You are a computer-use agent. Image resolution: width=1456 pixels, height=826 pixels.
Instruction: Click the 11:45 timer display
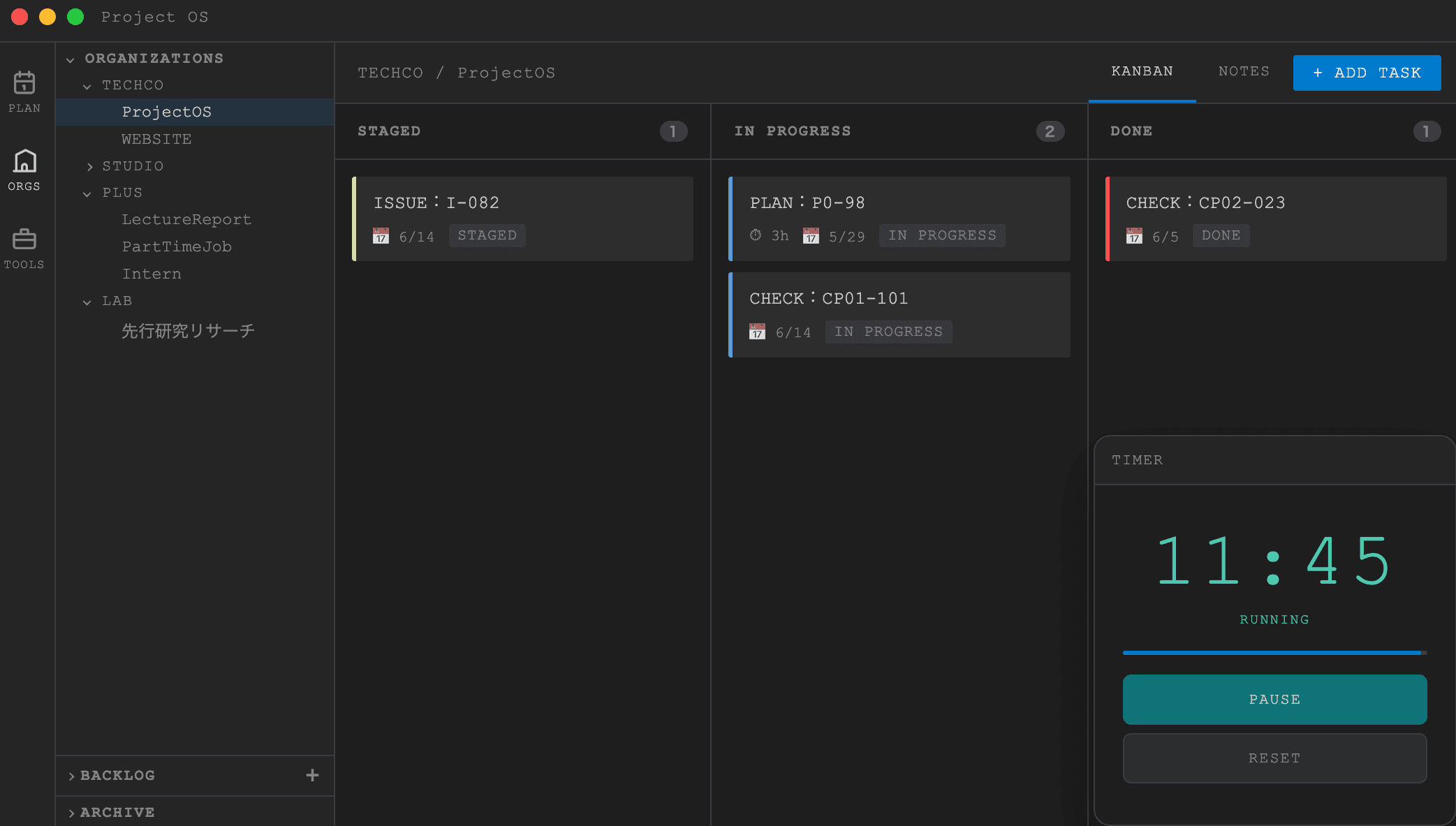[x=1274, y=561]
